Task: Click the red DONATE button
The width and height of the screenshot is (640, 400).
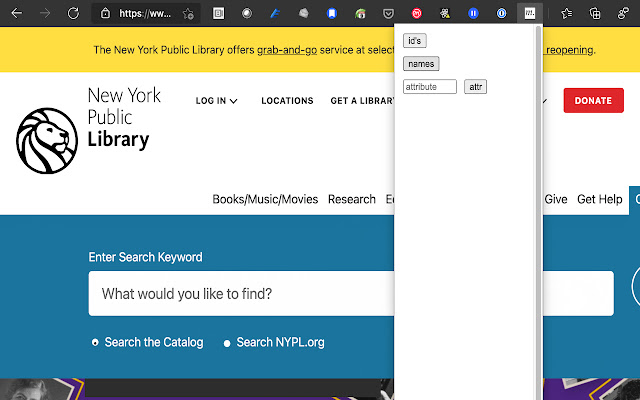Action: 593,100
